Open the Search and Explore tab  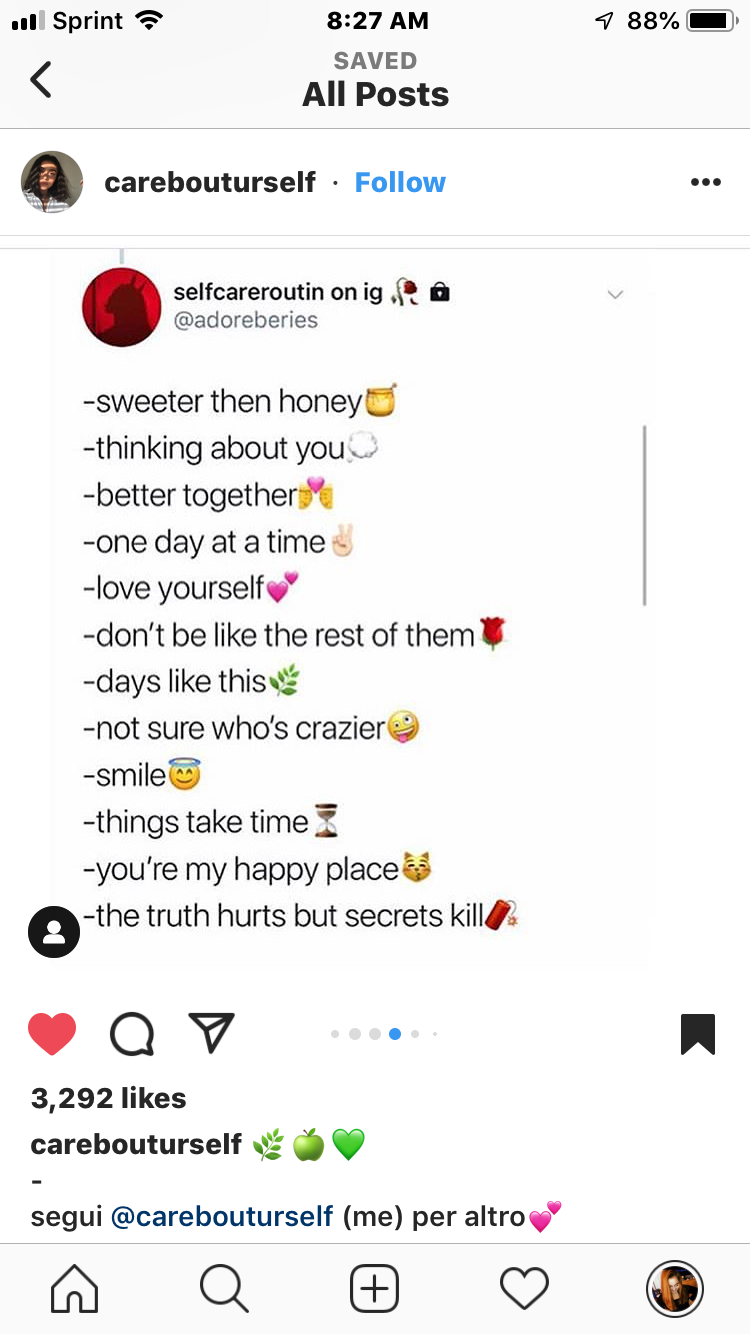[225, 1288]
